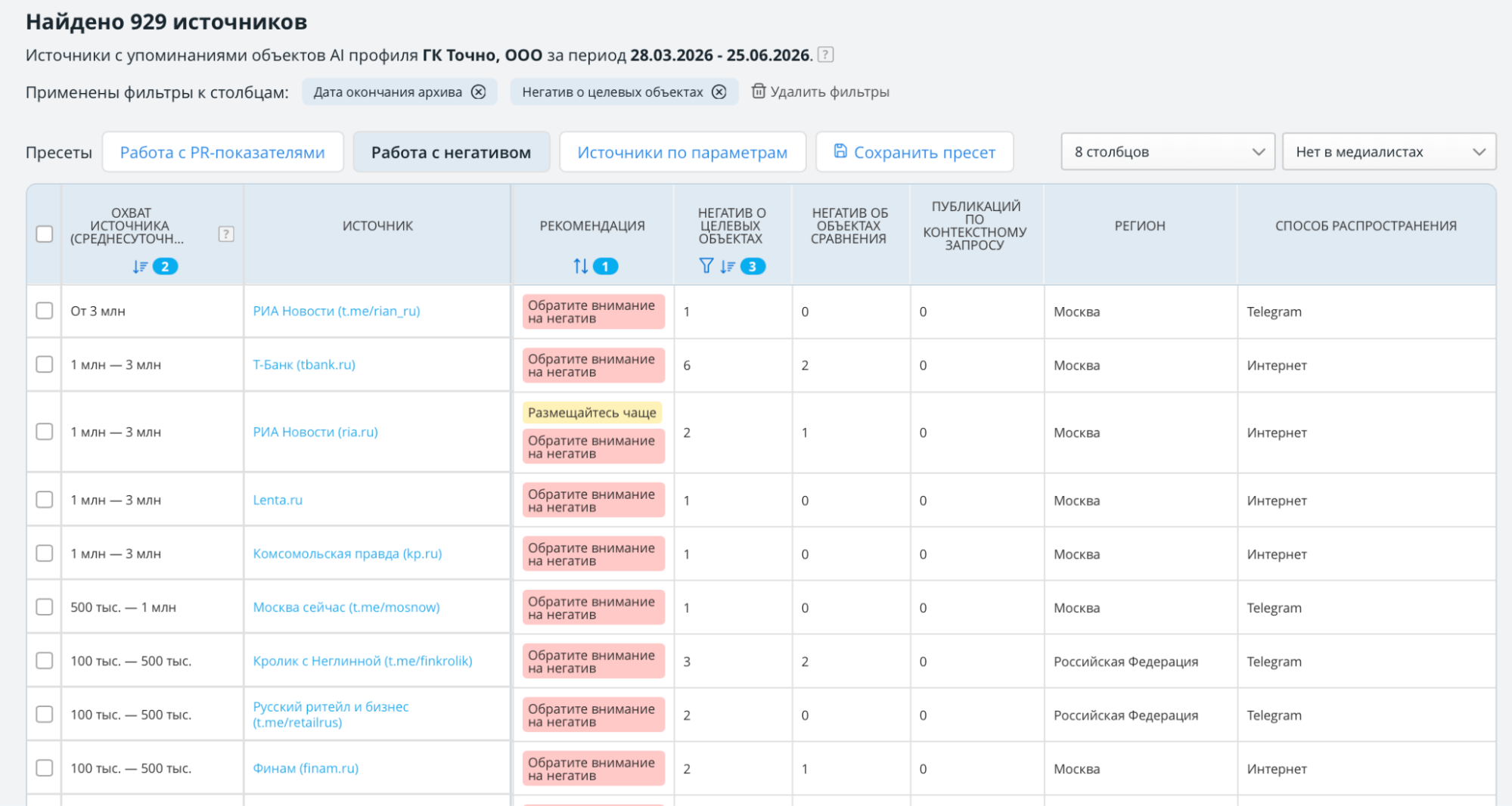Click the target-negative value 3 for Кролик с Неглинной
The height and width of the screenshot is (806, 1512).
click(x=687, y=662)
